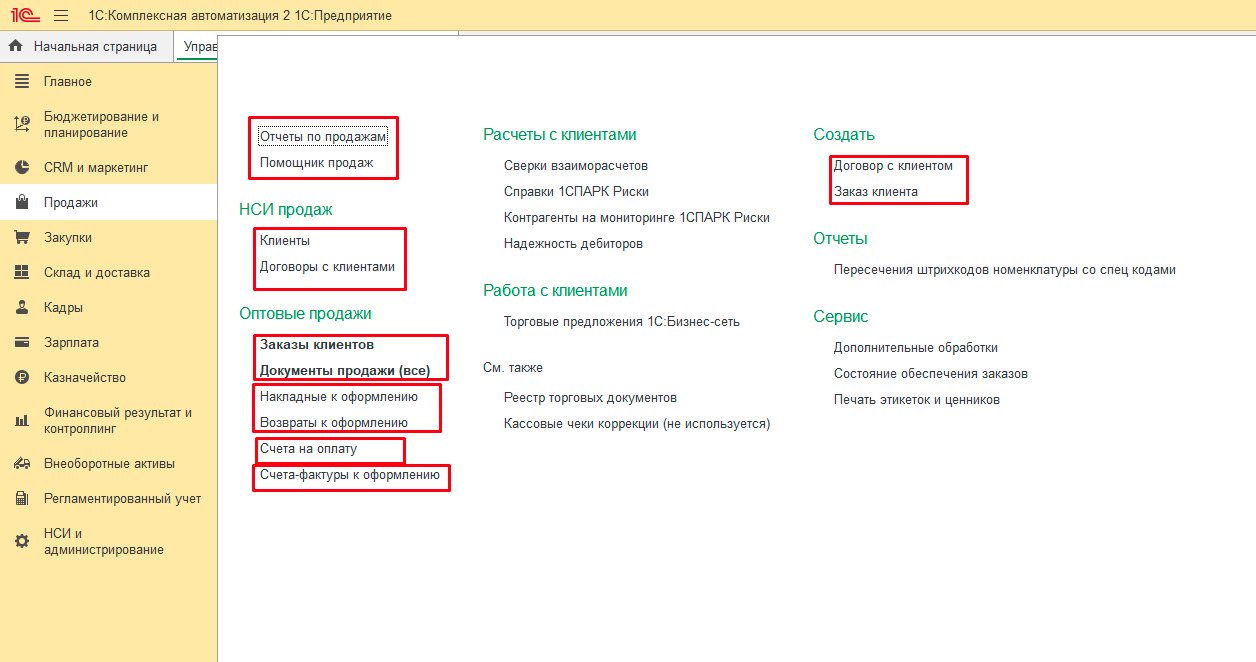1256x662 pixels.
Task: Open the Заказы клиентов list
Action: (x=317, y=345)
